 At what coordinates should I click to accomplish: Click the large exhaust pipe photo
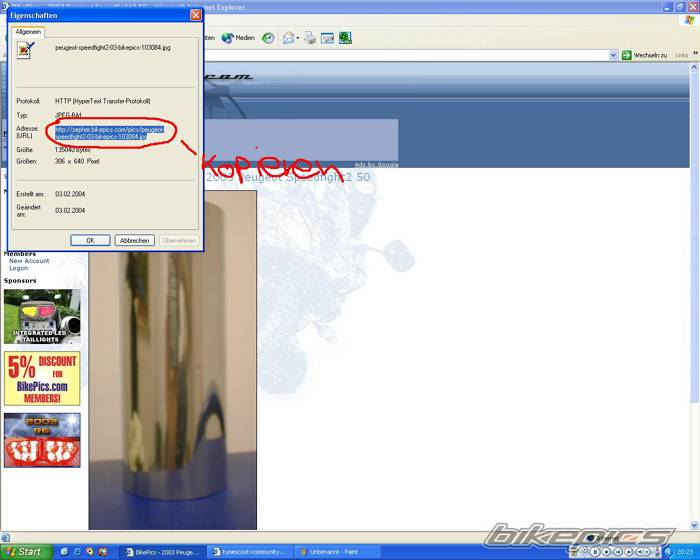coord(172,360)
